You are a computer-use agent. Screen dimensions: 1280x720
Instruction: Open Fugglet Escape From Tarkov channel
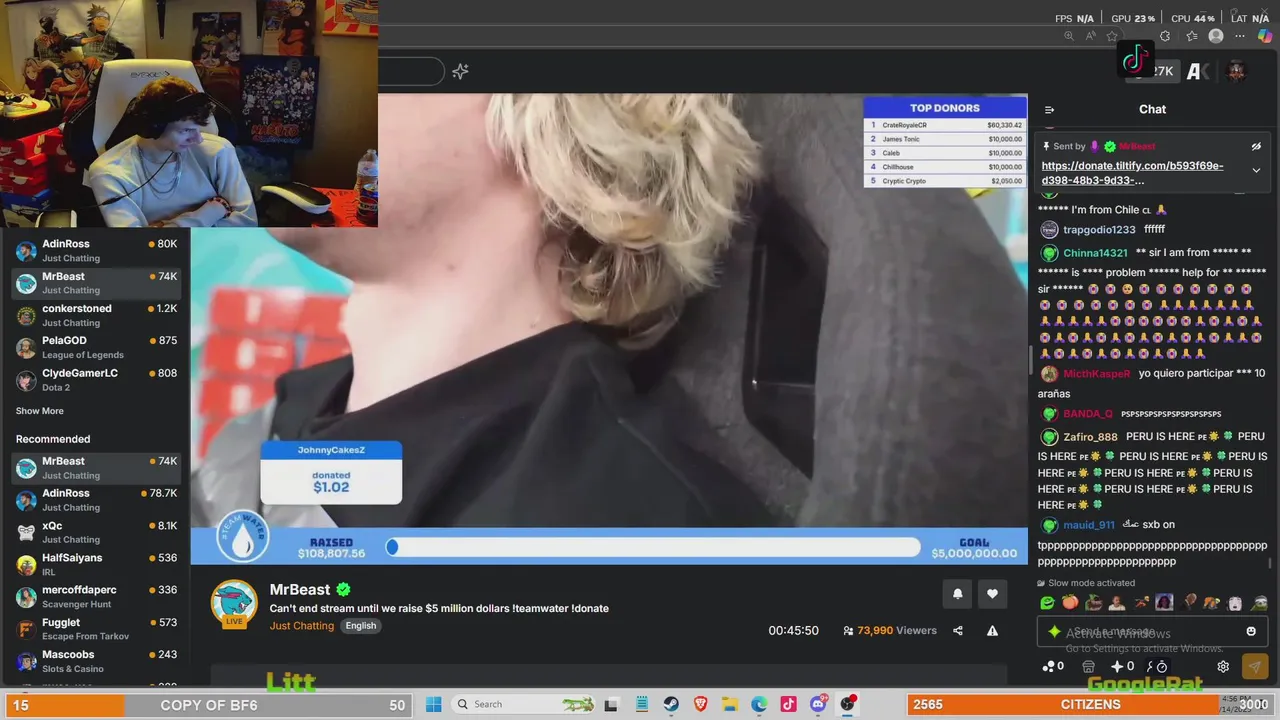[95, 629]
